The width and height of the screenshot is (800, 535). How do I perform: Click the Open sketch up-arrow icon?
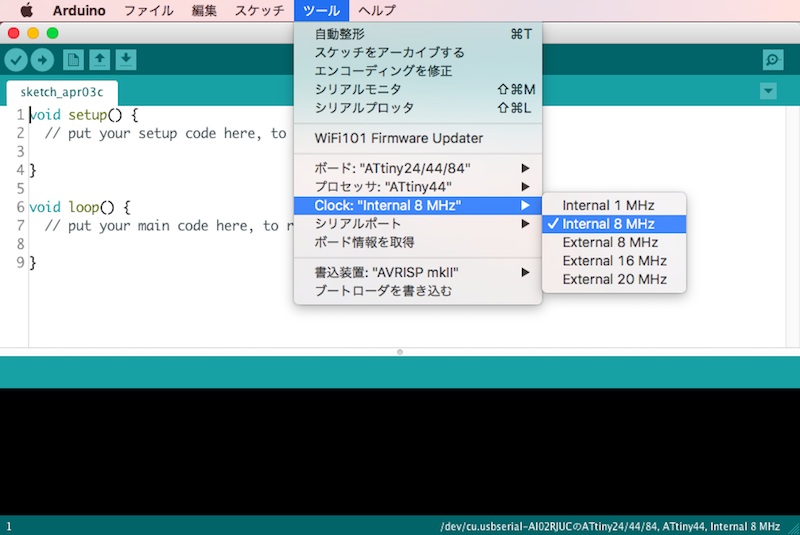99,60
